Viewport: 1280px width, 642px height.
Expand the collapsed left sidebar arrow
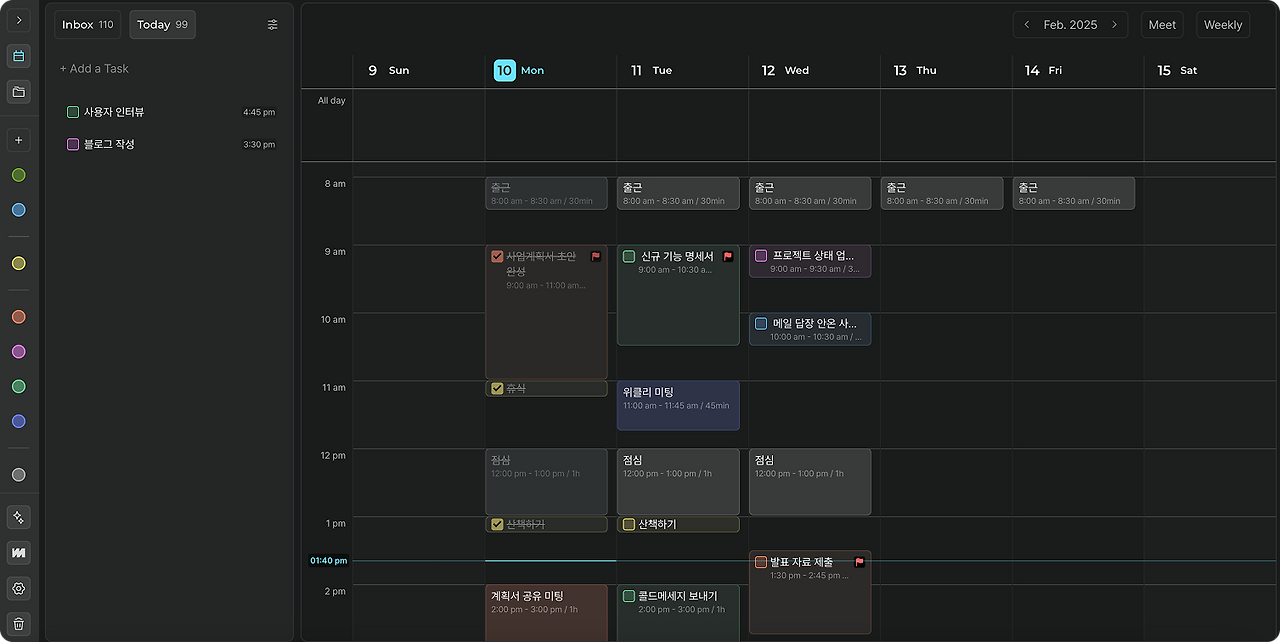point(18,20)
